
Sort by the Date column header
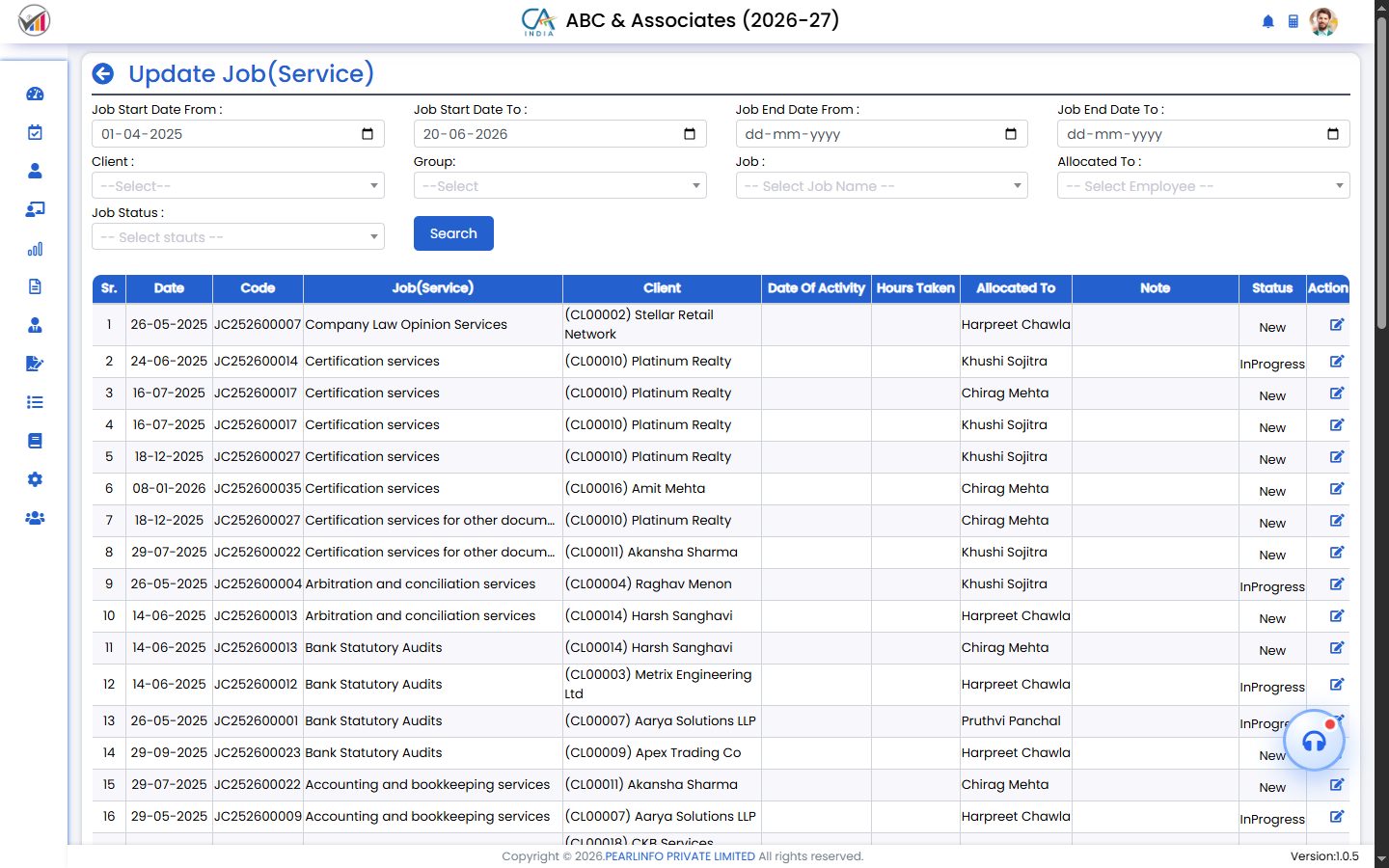pyautogui.click(x=169, y=288)
